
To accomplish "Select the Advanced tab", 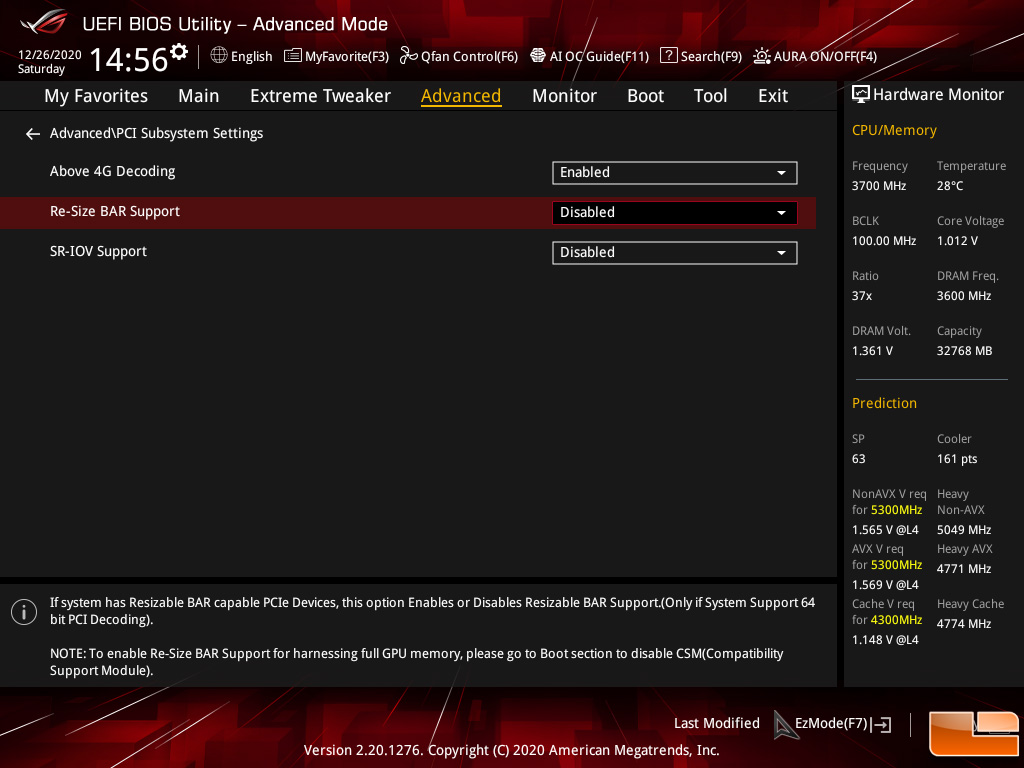I will (461, 96).
